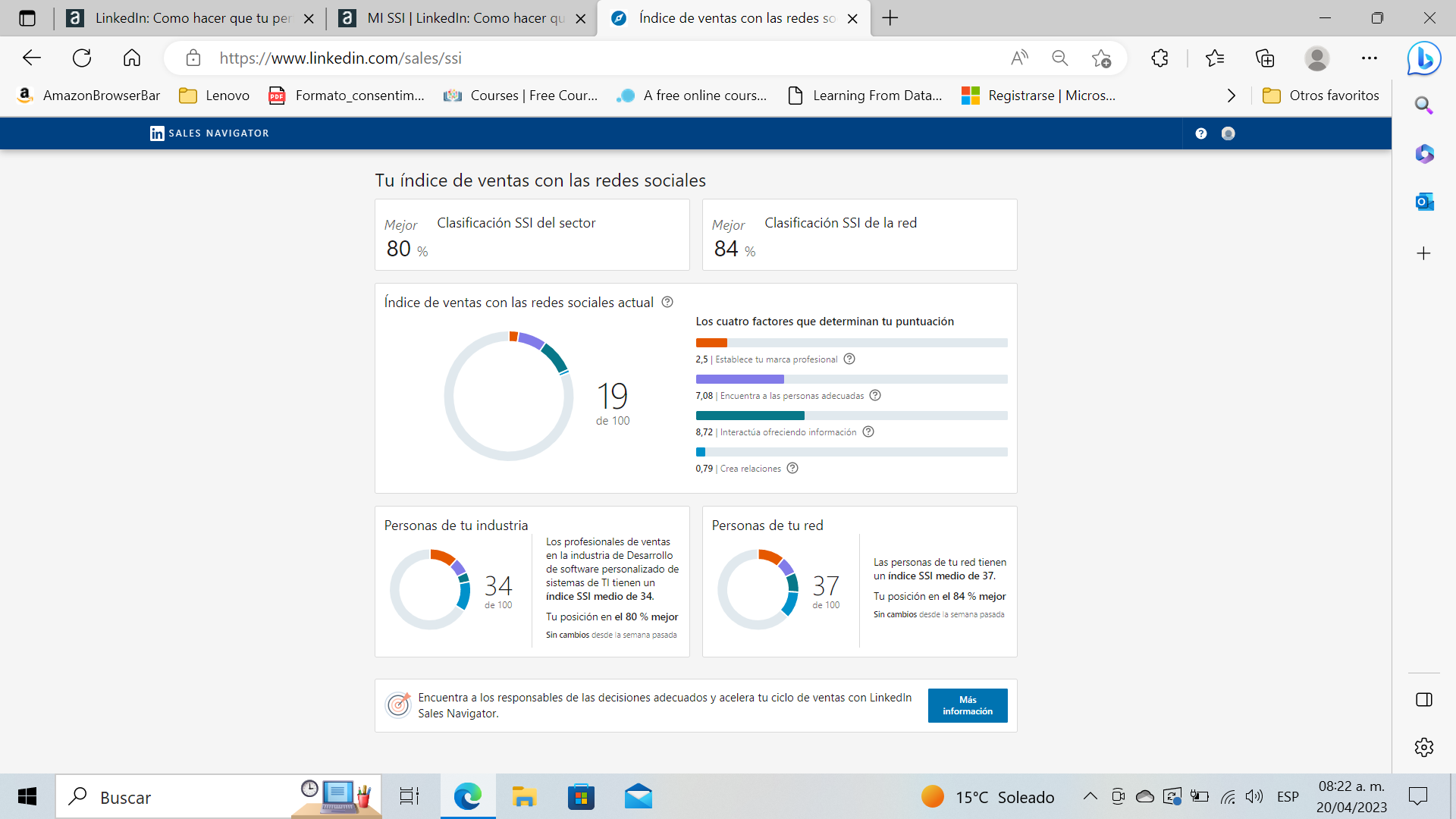The image size is (1456, 819).
Task: Close the first LinkedIn article tab
Action: pos(309,19)
